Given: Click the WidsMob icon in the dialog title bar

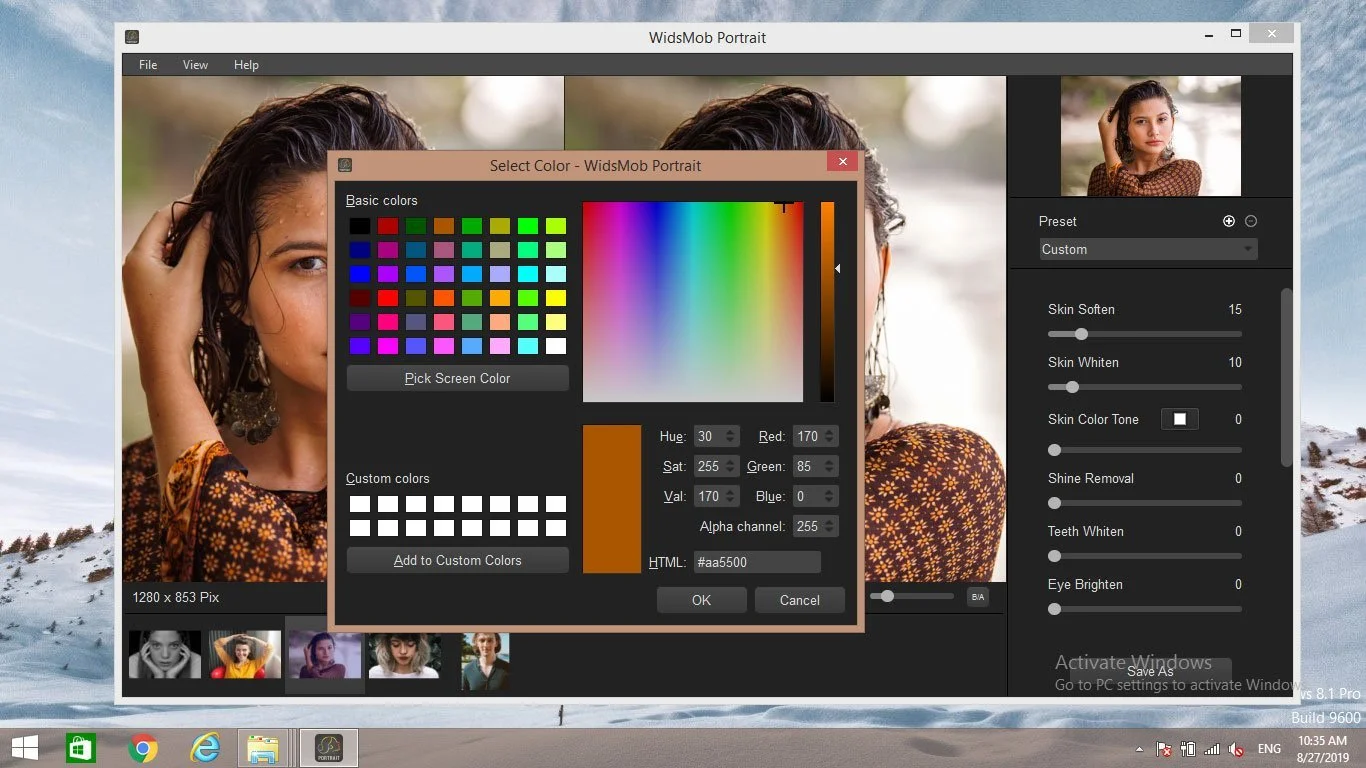Looking at the screenshot, I should pos(345,165).
